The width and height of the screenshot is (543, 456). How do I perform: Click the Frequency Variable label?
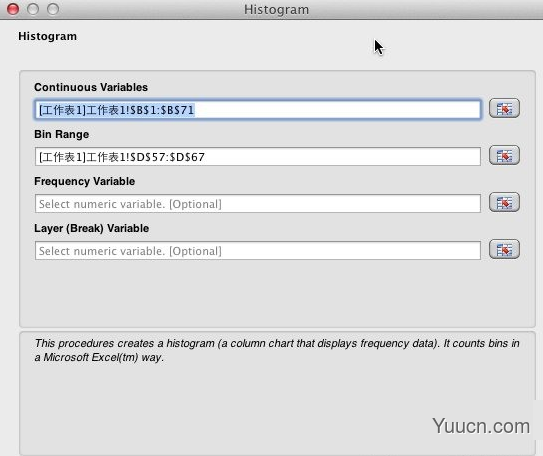pos(84,181)
